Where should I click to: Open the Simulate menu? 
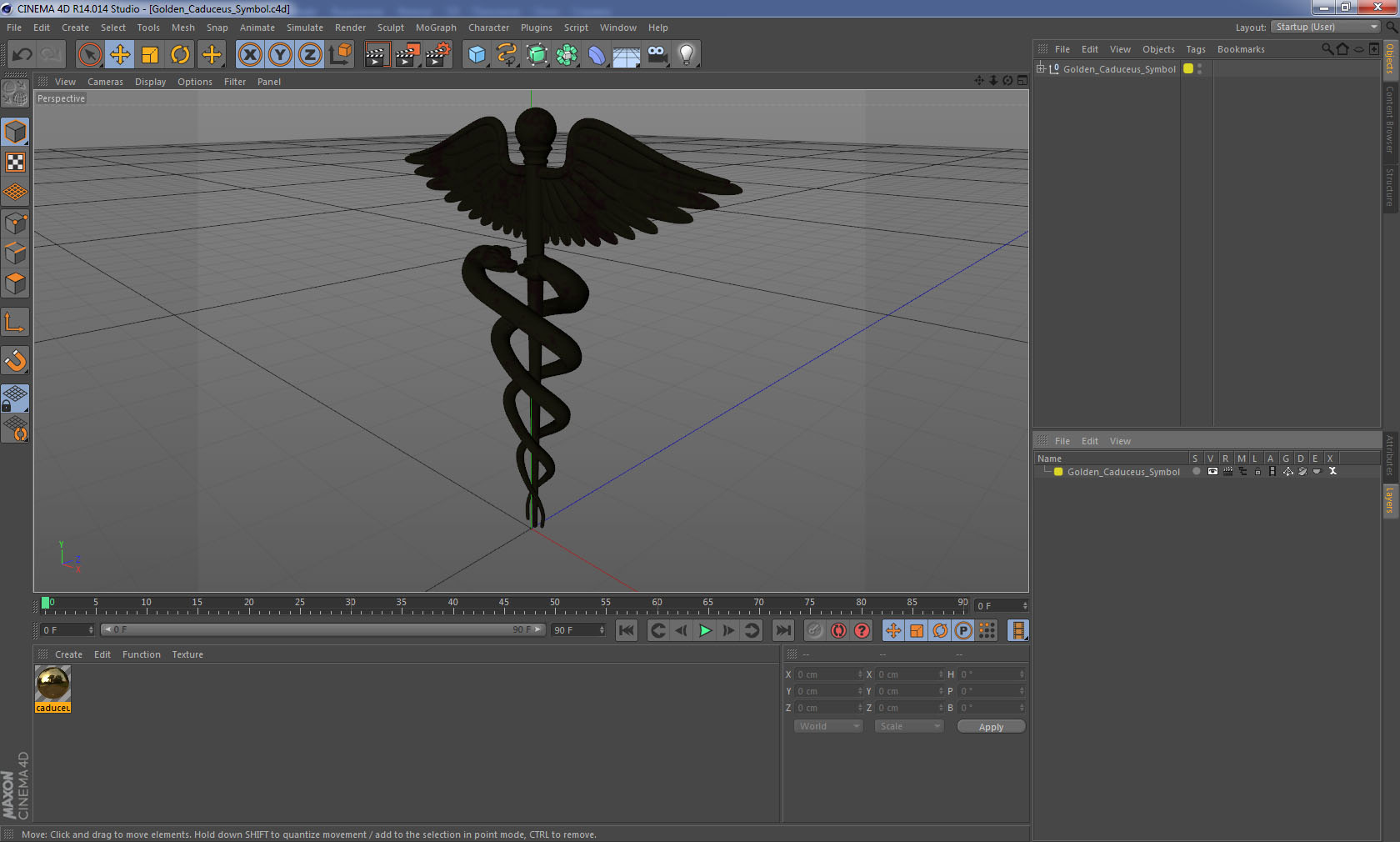(305, 28)
